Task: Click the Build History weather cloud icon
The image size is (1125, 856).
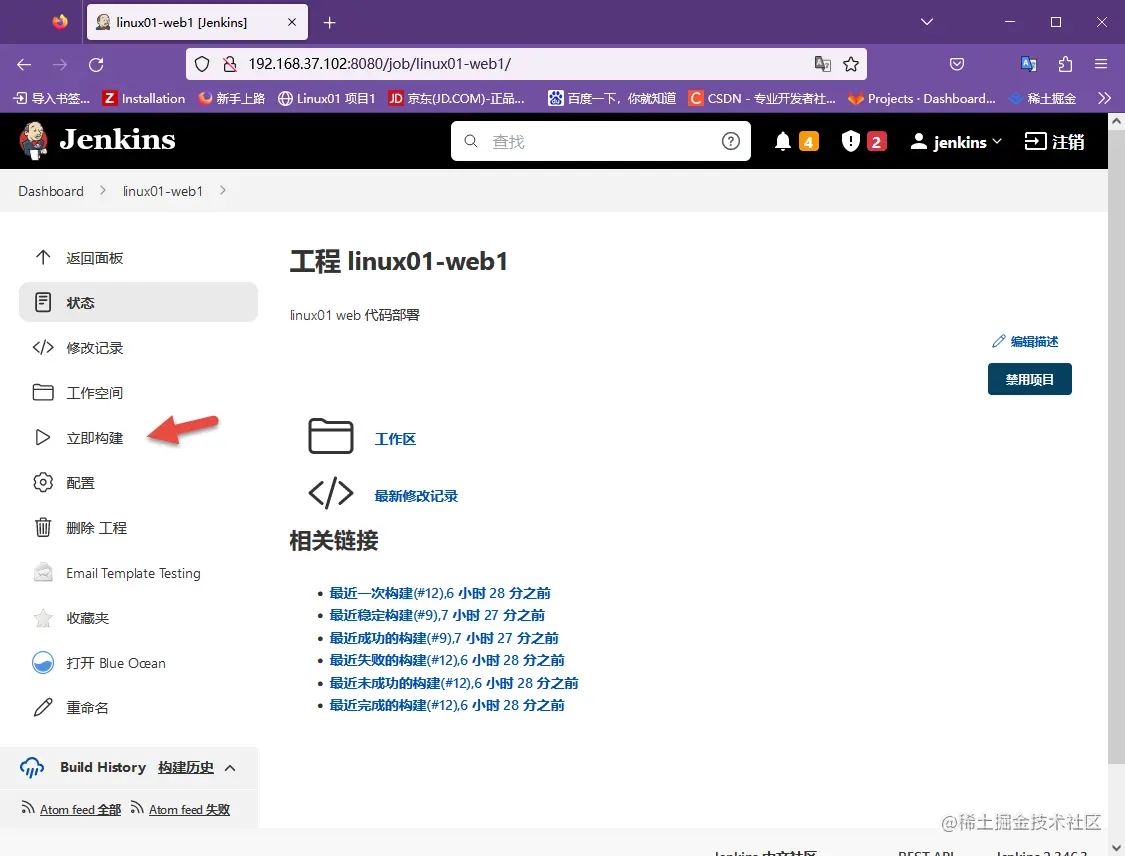Action: (x=32, y=768)
